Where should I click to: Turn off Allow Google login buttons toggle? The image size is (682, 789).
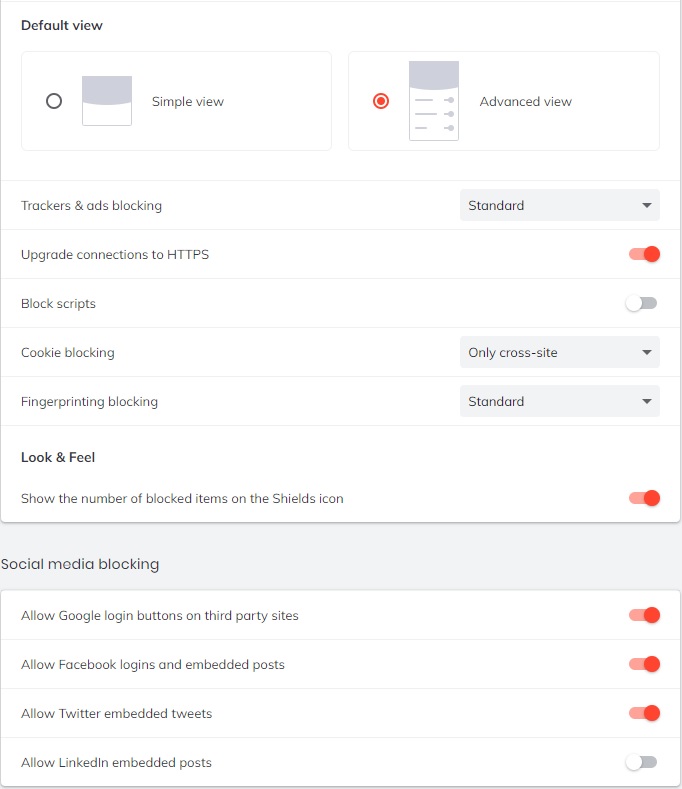point(644,615)
